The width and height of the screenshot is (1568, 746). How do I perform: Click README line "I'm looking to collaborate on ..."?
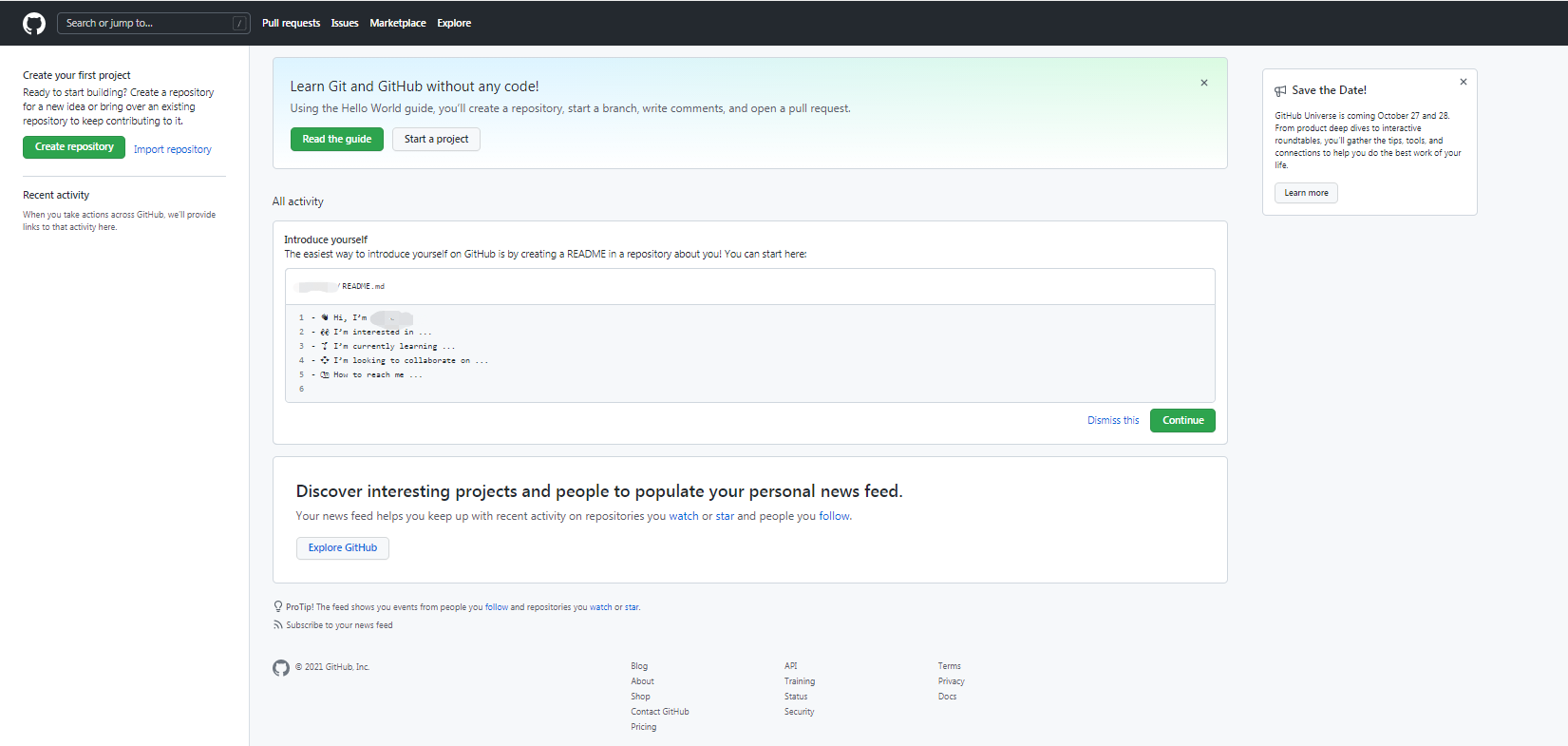pyautogui.click(x=410, y=361)
